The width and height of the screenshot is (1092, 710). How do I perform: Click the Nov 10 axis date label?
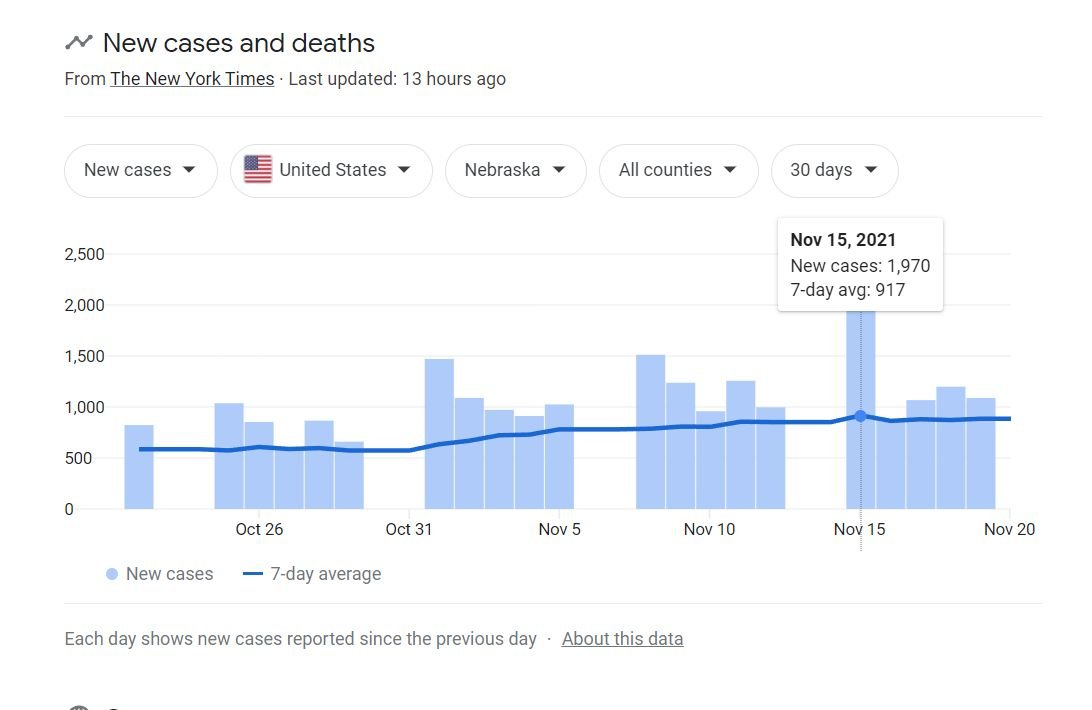[x=709, y=530]
